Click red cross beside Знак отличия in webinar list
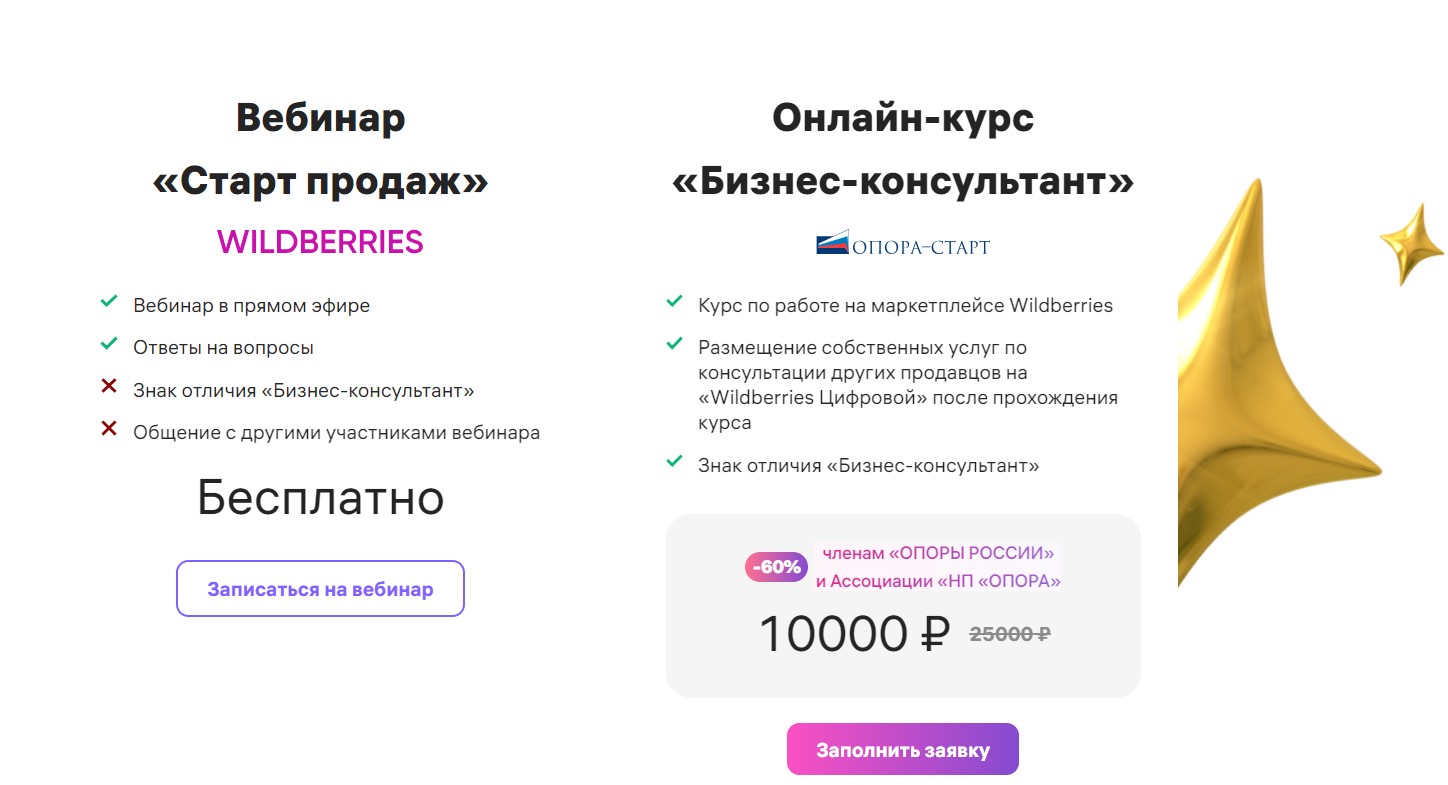The height and width of the screenshot is (785, 1448). tap(109, 387)
